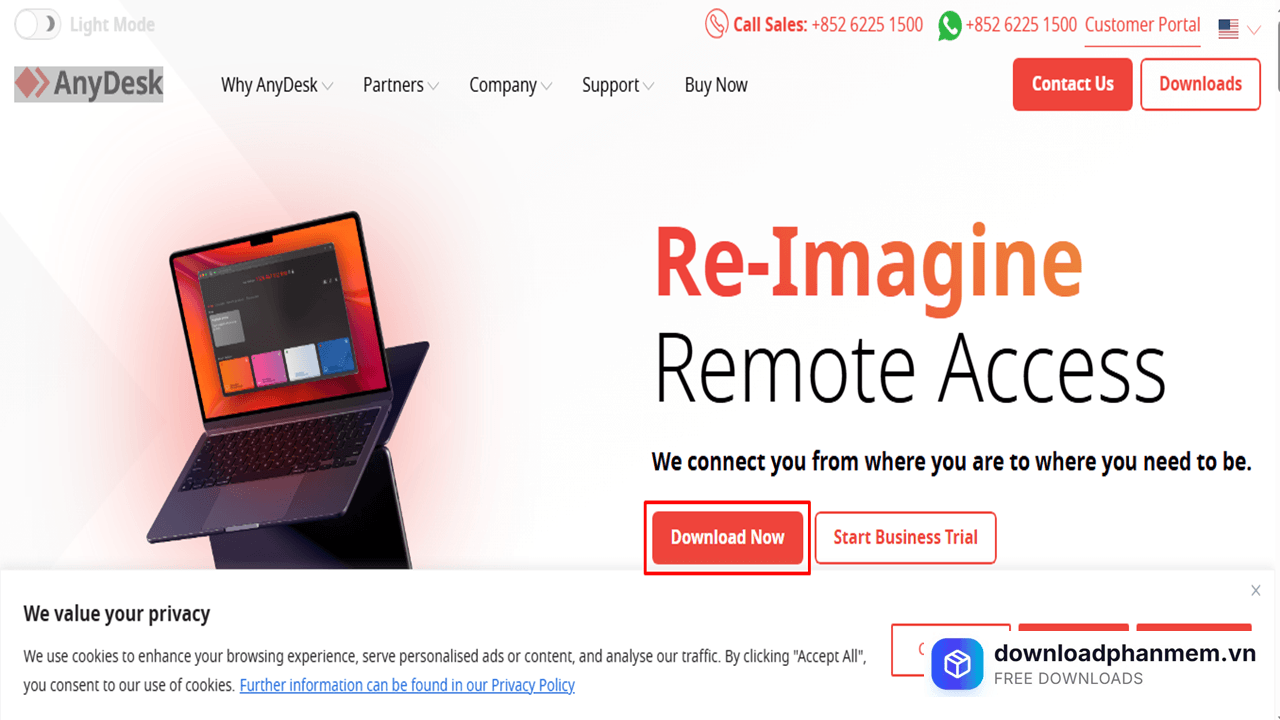
Task: Click the Download Now button
Action: [727, 538]
